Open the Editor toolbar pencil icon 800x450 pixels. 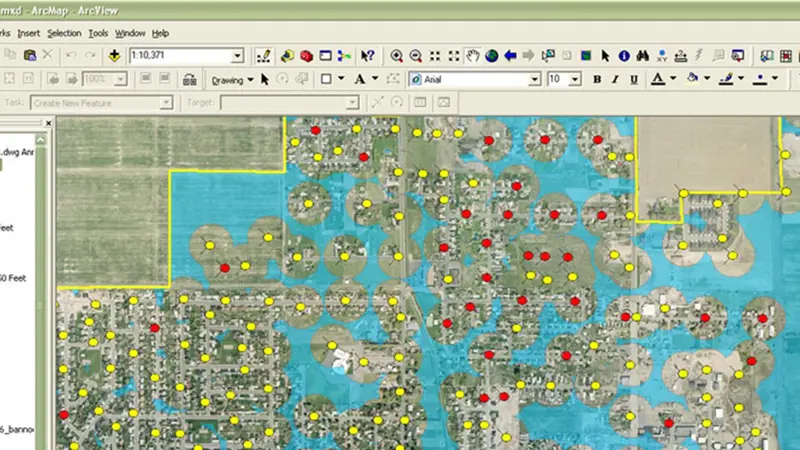coord(263,56)
